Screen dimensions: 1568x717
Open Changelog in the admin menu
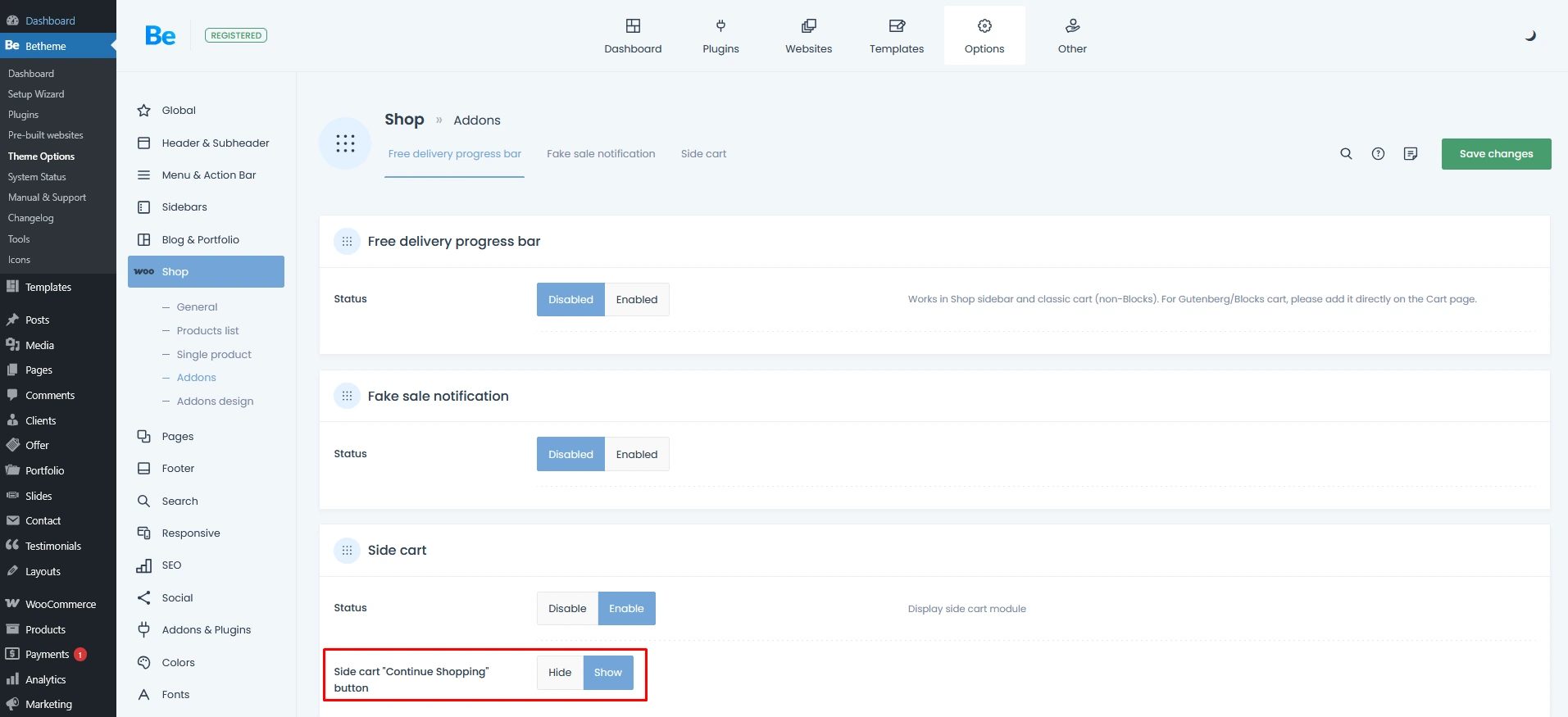tap(30, 218)
